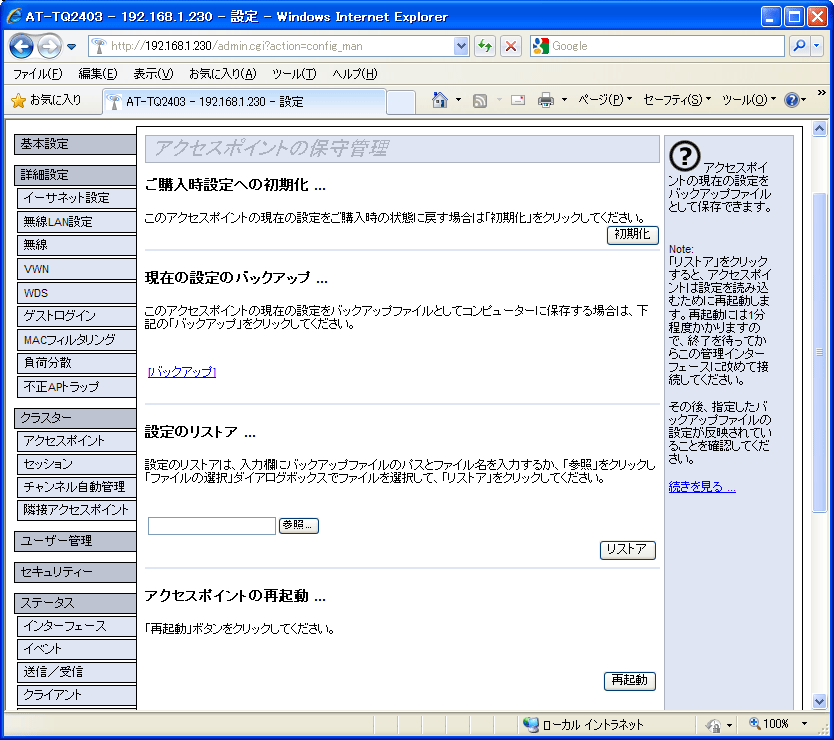Viewport: 834px width, 740px height.
Task: Open the ツール(O) command menu
Action: point(749,99)
